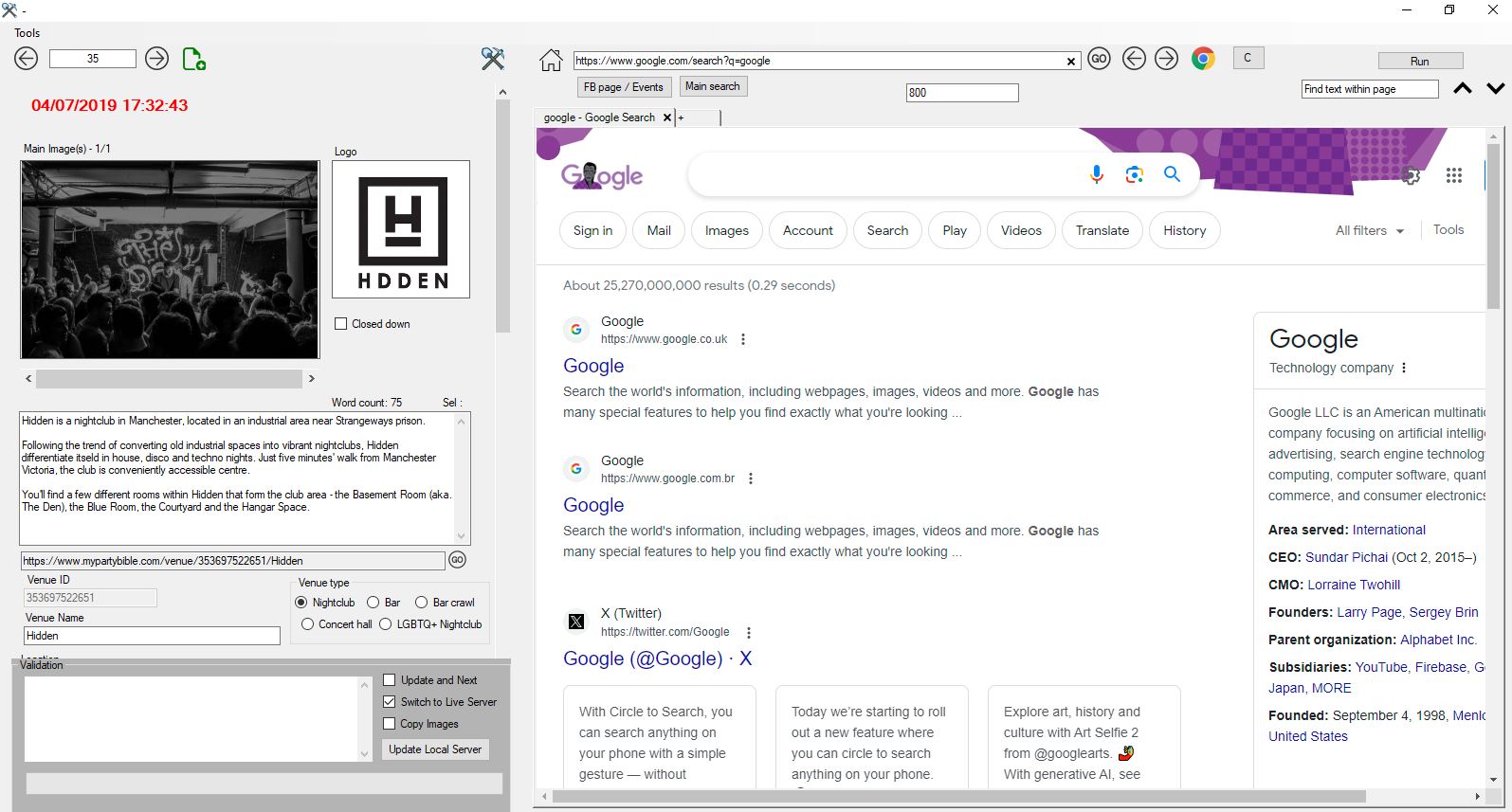Select the Images filter chip
Viewport: 1512px width, 812px height.
727,230
